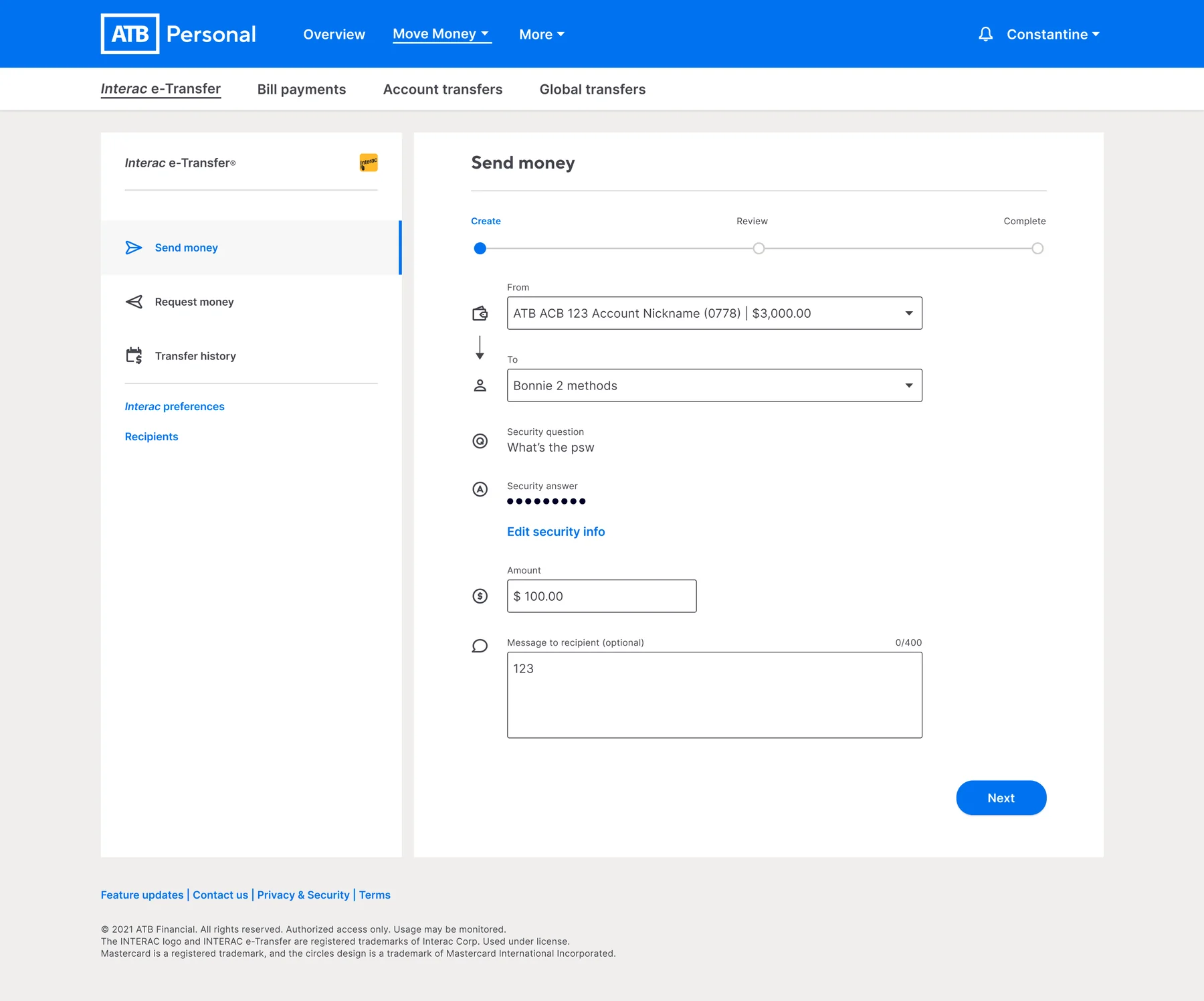Open Feature updates footer link
This screenshot has width=1204, height=1001.
(x=142, y=895)
